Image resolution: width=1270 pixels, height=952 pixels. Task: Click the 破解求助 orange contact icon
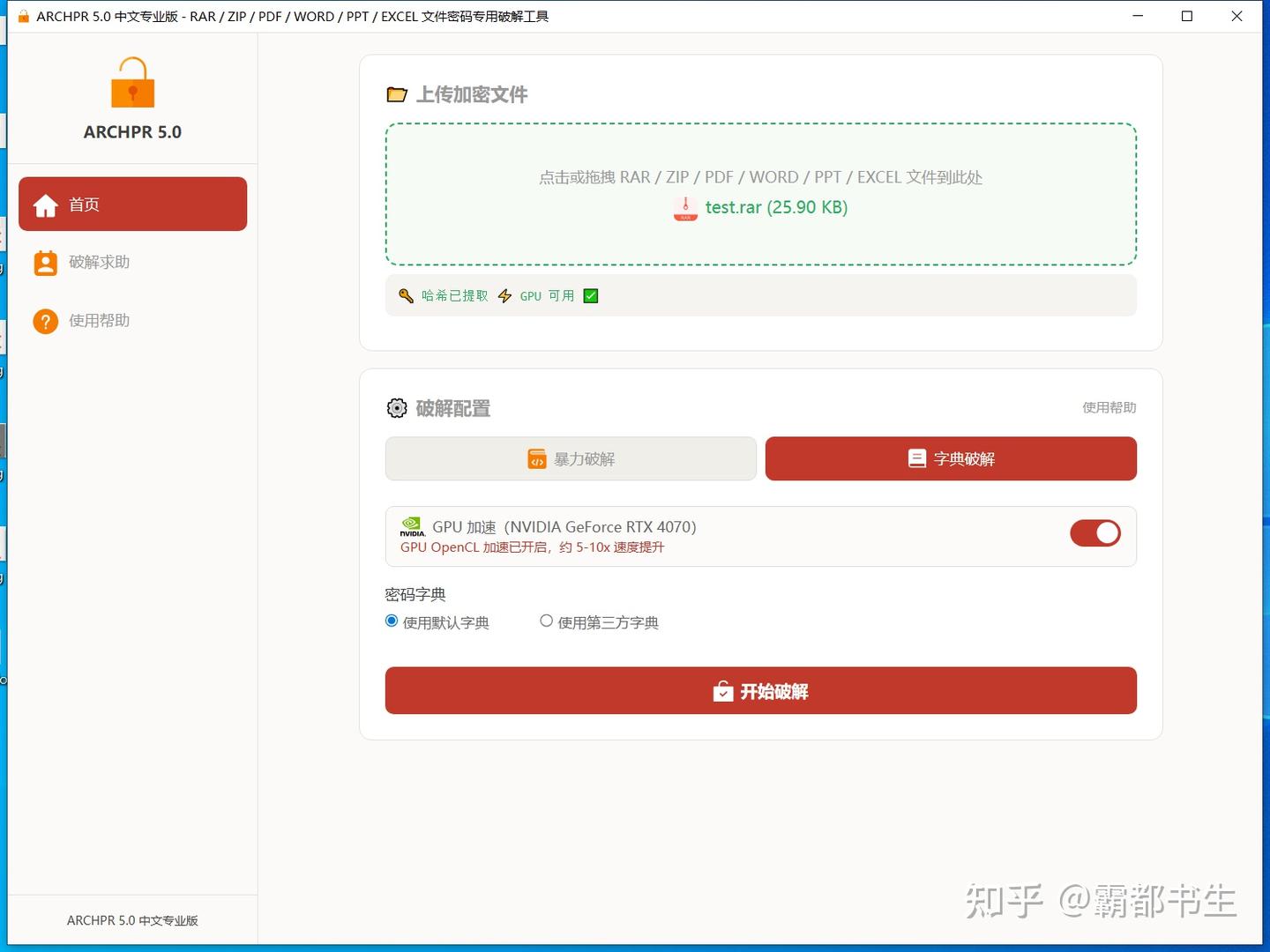(46, 263)
